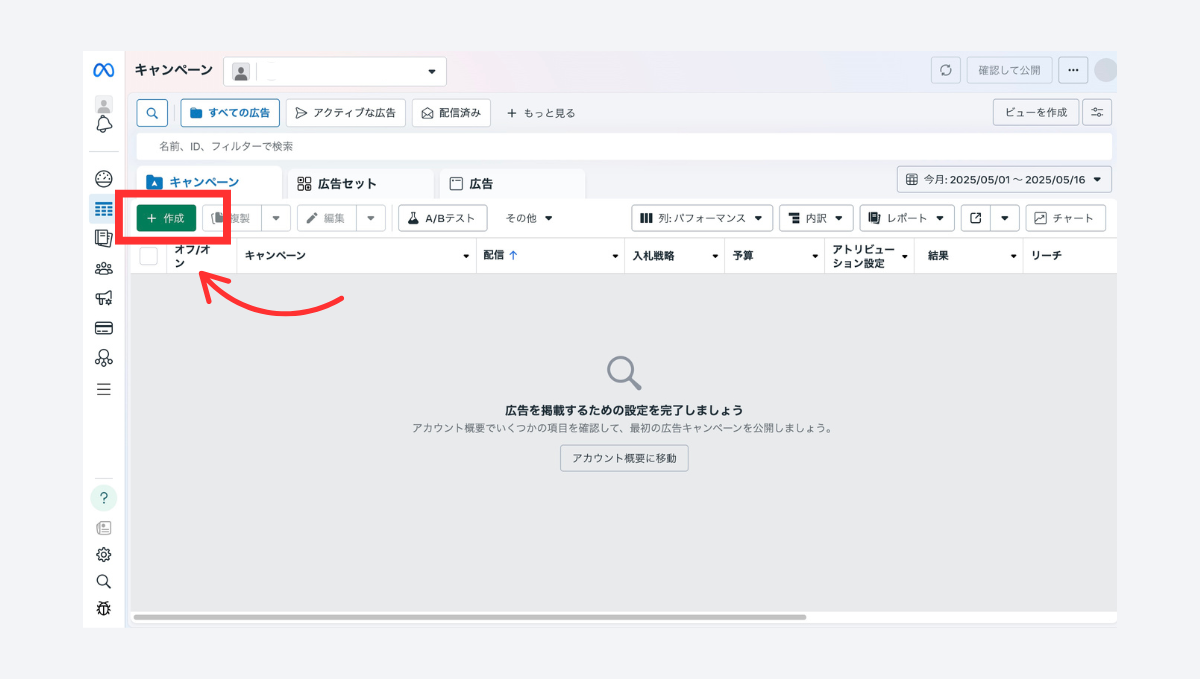The image size is (1200, 679).
Task: Open the その他 dropdown
Action: pyautogui.click(x=529, y=218)
